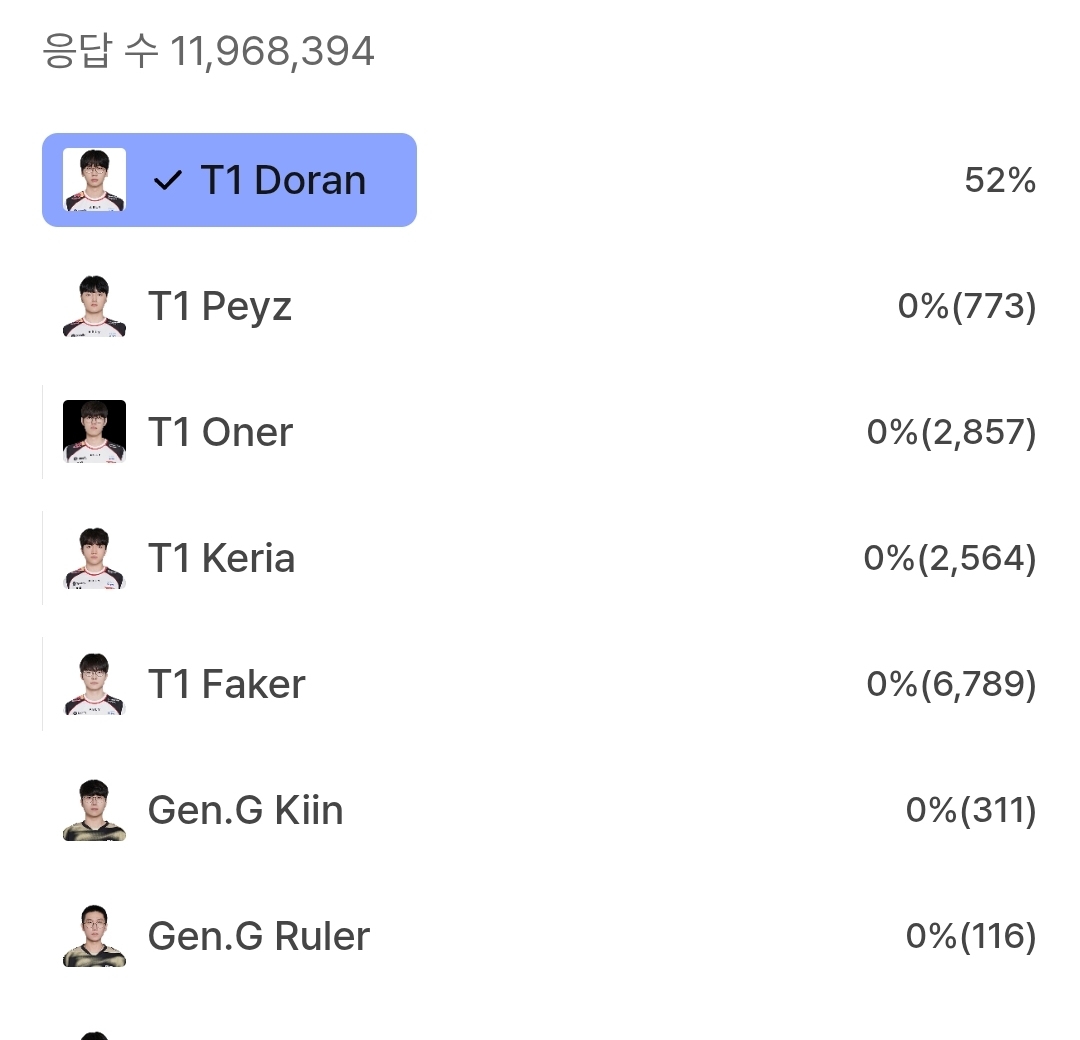Vote for T1 Faker

226,684
